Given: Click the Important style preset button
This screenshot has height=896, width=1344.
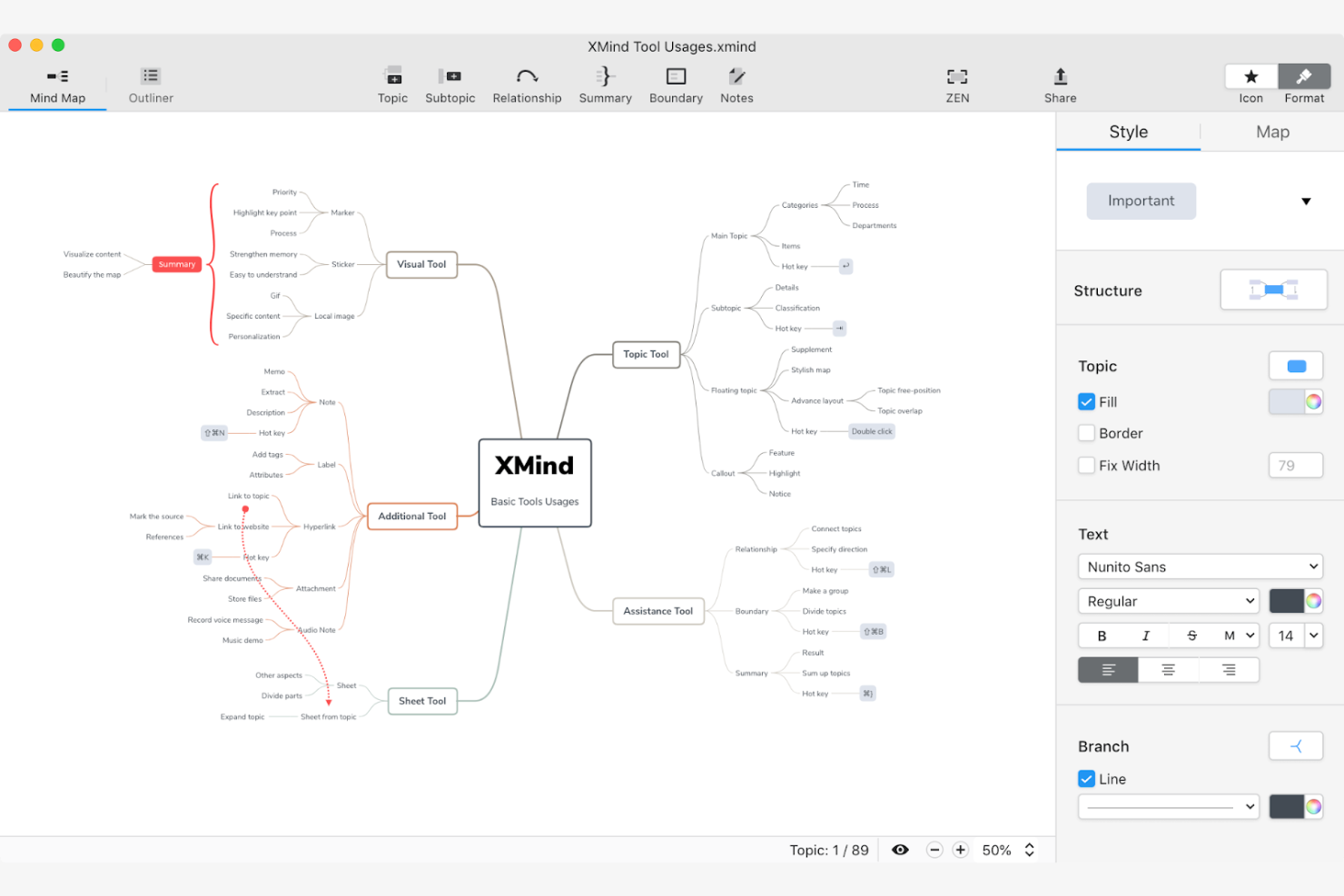Looking at the screenshot, I should pyautogui.click(x=1141, y=201).
